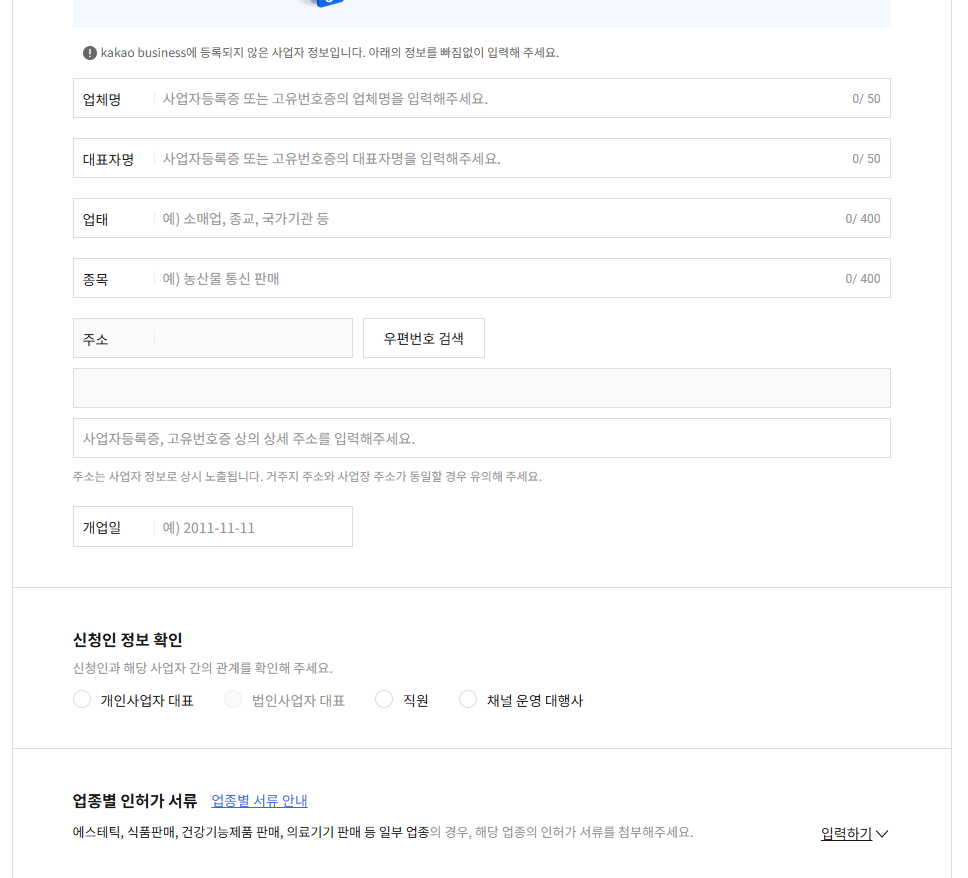Choose the 채널 운영 대행사 radio option

coord(468,700)
